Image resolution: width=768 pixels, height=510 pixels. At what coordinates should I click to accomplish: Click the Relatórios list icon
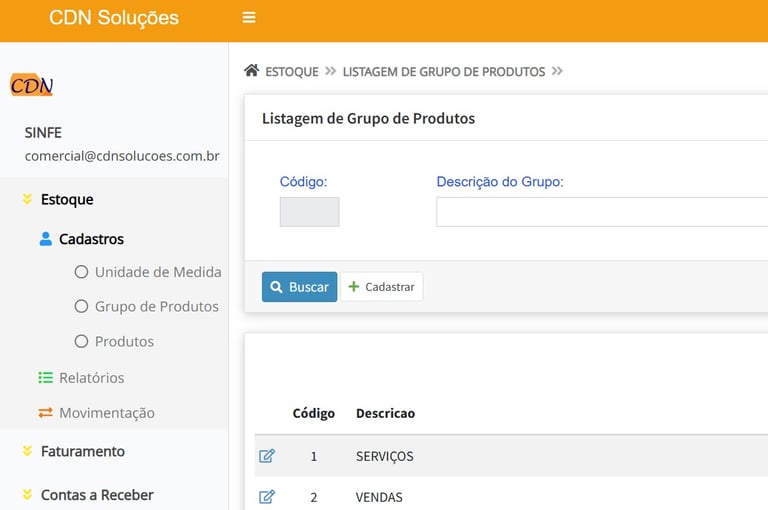tap(45, 377)
